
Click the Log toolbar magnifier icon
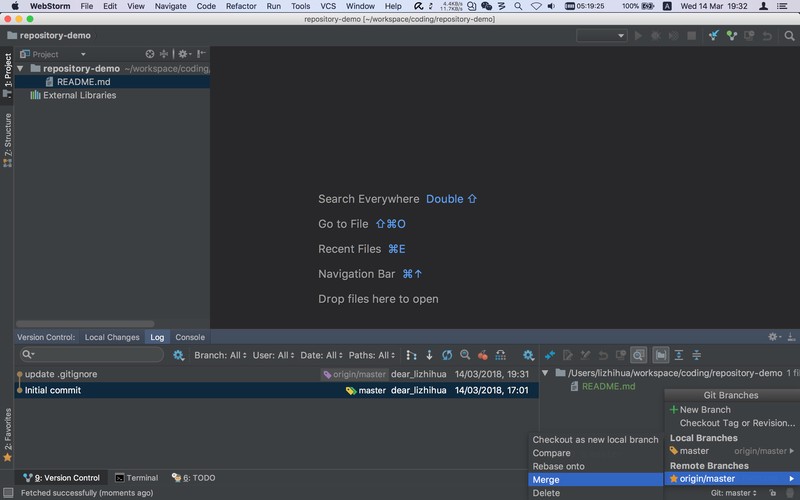[465, 355]
